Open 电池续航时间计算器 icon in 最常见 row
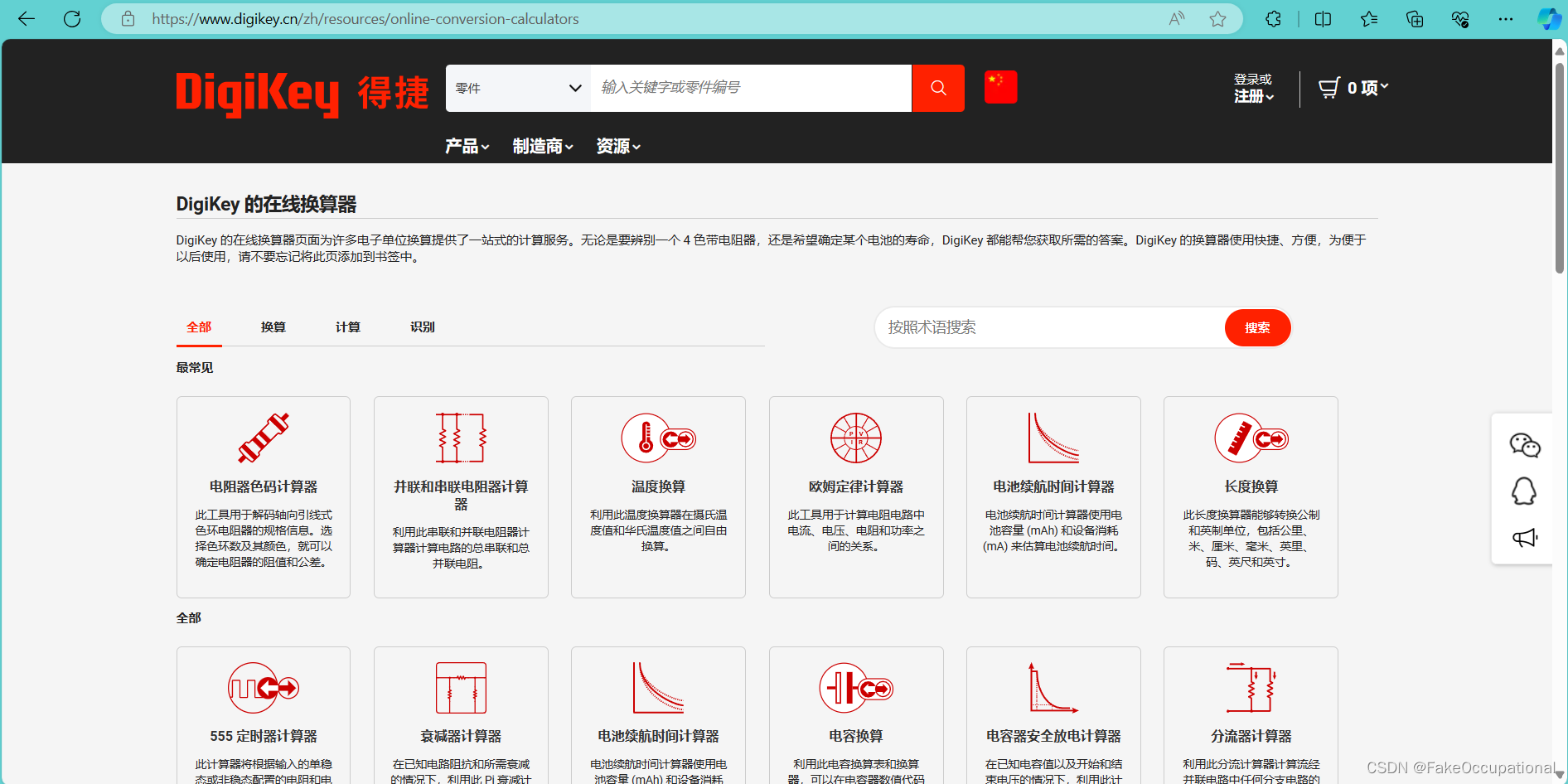The image size is (1568, 784). point(1053,438)
